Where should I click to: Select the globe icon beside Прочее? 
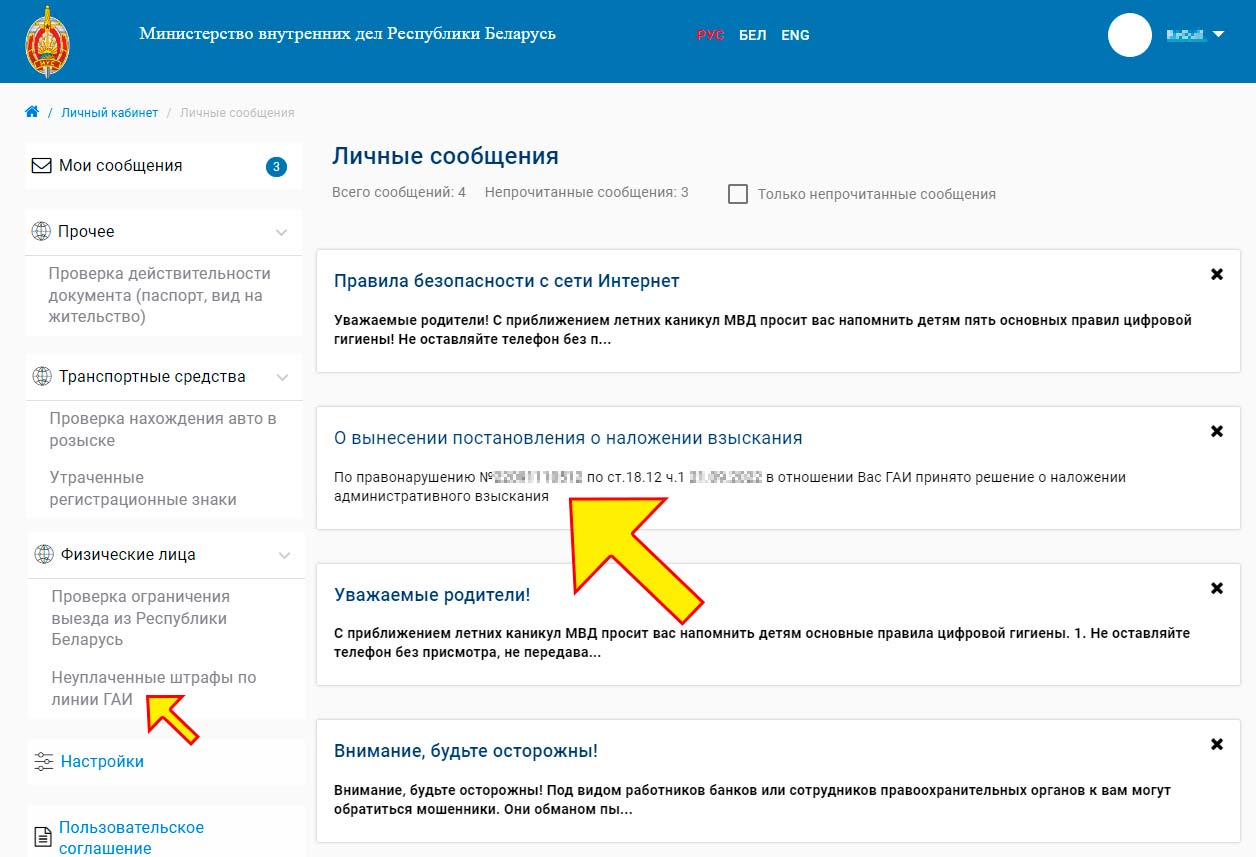pos(41,231)
